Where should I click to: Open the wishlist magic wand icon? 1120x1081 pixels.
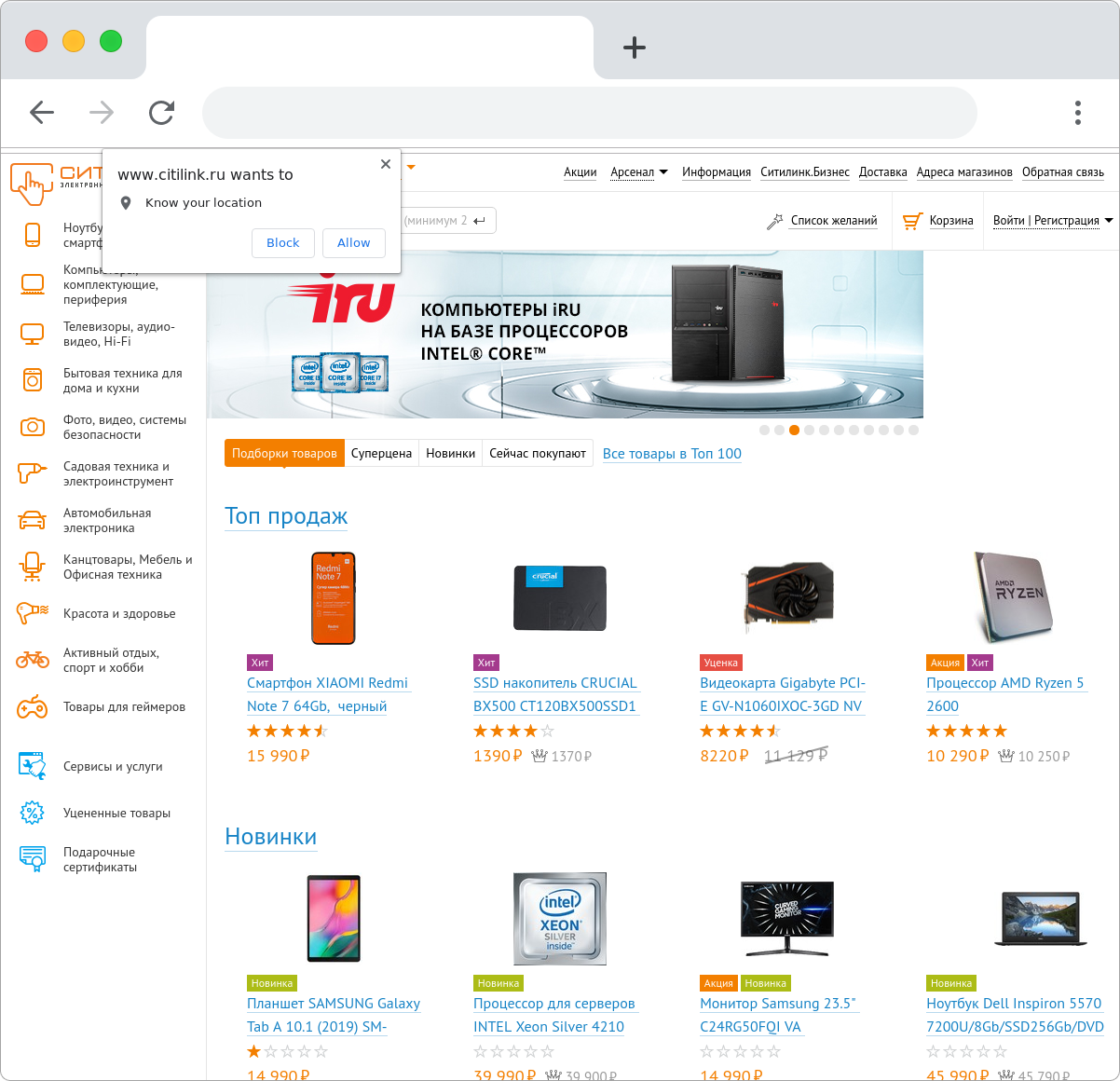click(774, 221)
